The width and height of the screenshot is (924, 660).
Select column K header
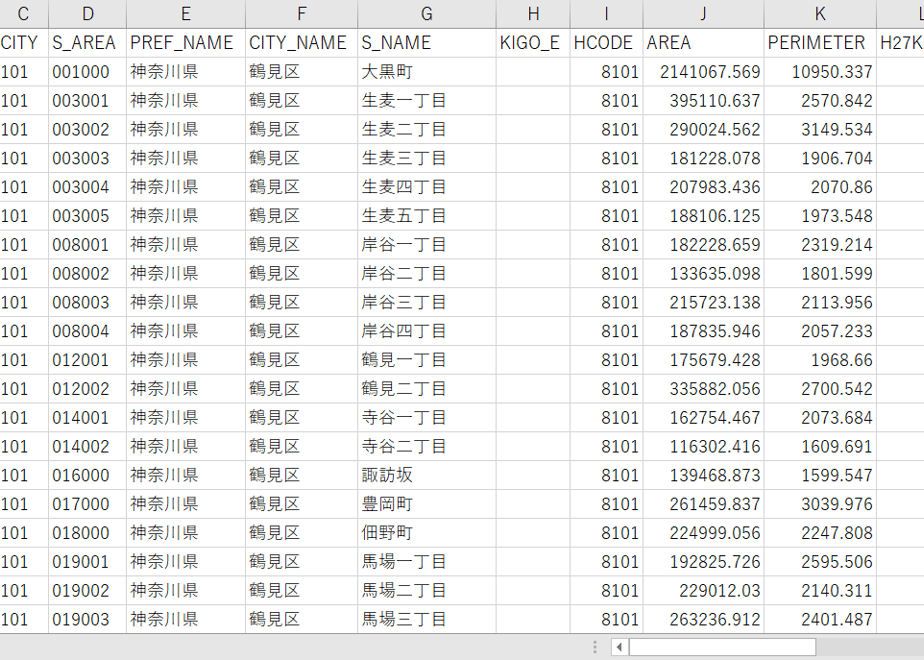(x=820, y=14)
